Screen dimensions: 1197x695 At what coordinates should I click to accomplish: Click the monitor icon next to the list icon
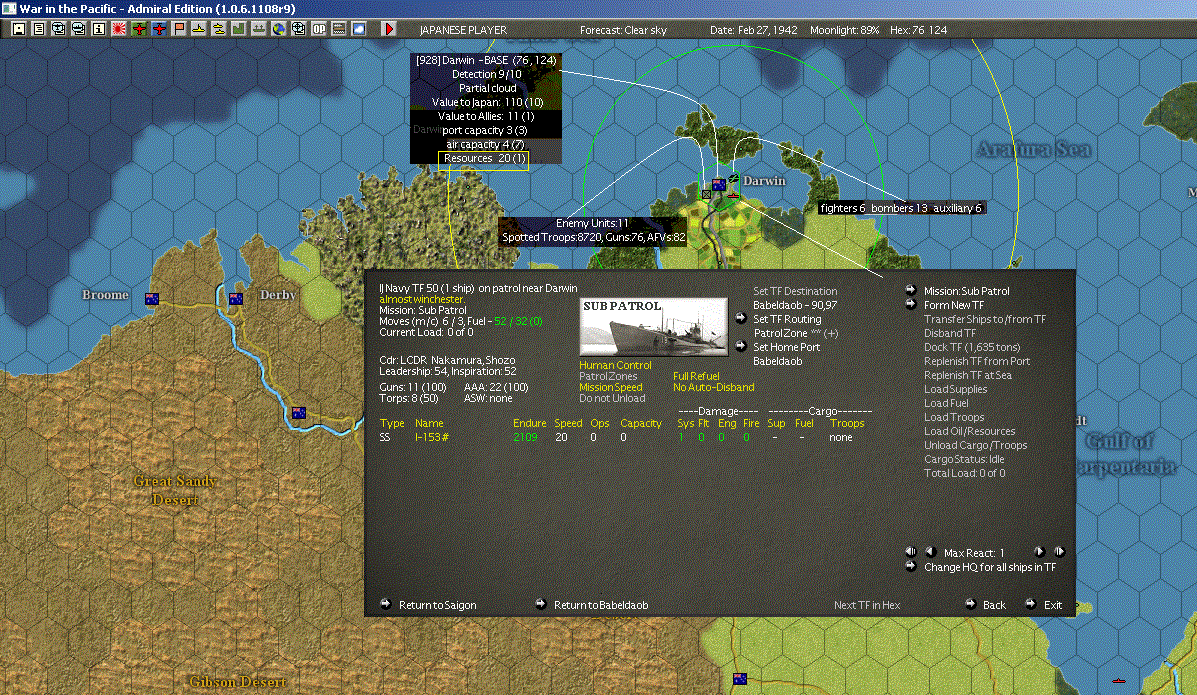coord(59,29)
